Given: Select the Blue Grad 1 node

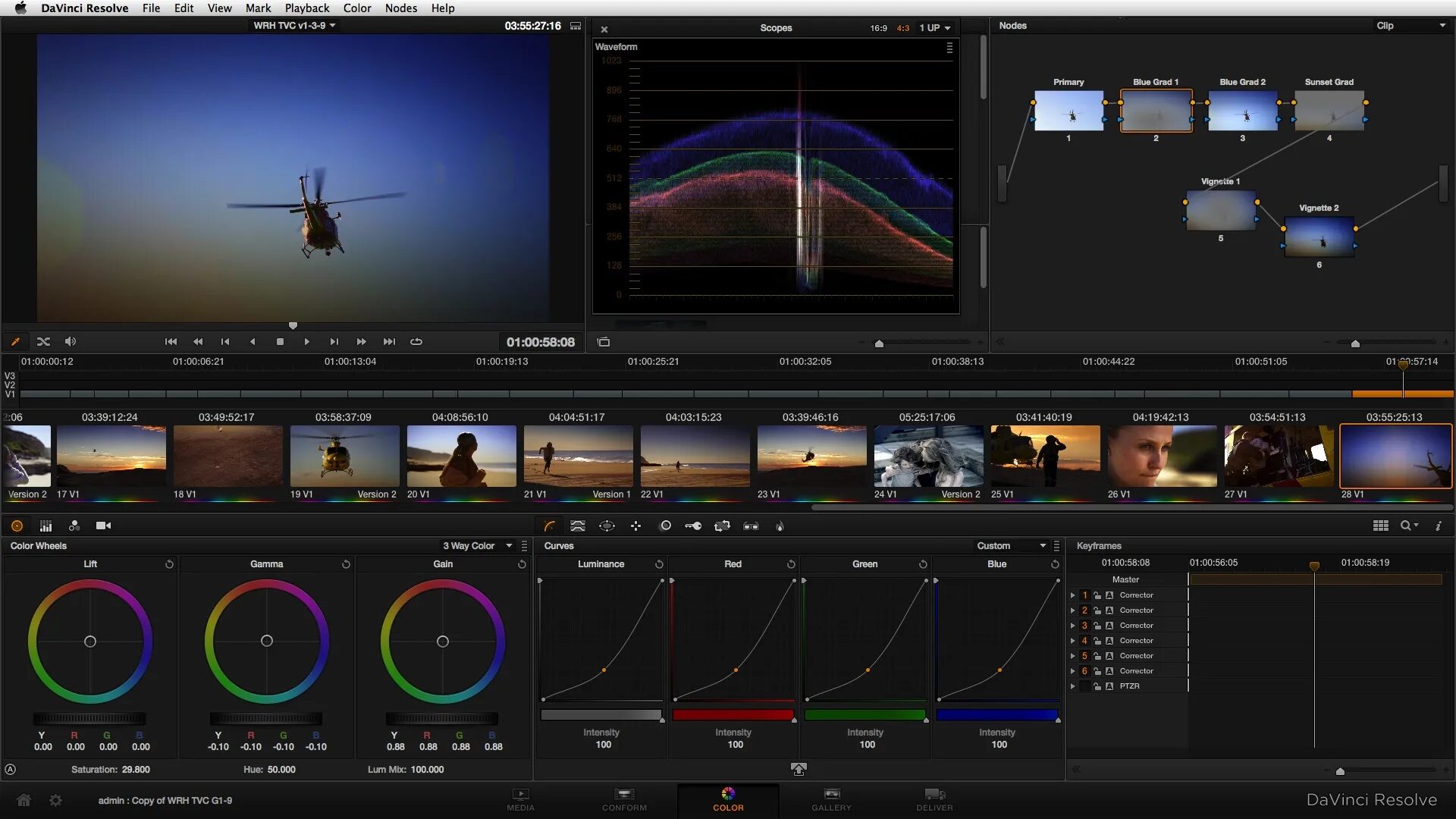Looking at the screenshot, I should coord(1155,111).
